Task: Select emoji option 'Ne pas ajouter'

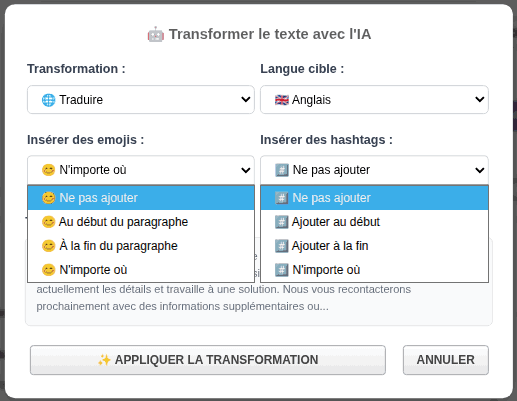Action: tap(141, 198)
